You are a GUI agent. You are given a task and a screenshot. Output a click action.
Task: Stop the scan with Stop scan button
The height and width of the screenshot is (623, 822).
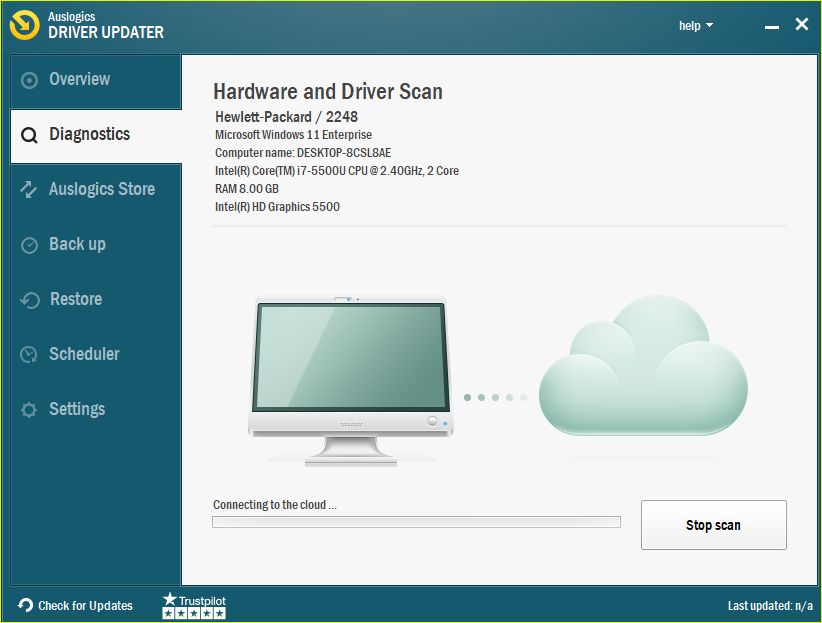(x=713, y=525)
